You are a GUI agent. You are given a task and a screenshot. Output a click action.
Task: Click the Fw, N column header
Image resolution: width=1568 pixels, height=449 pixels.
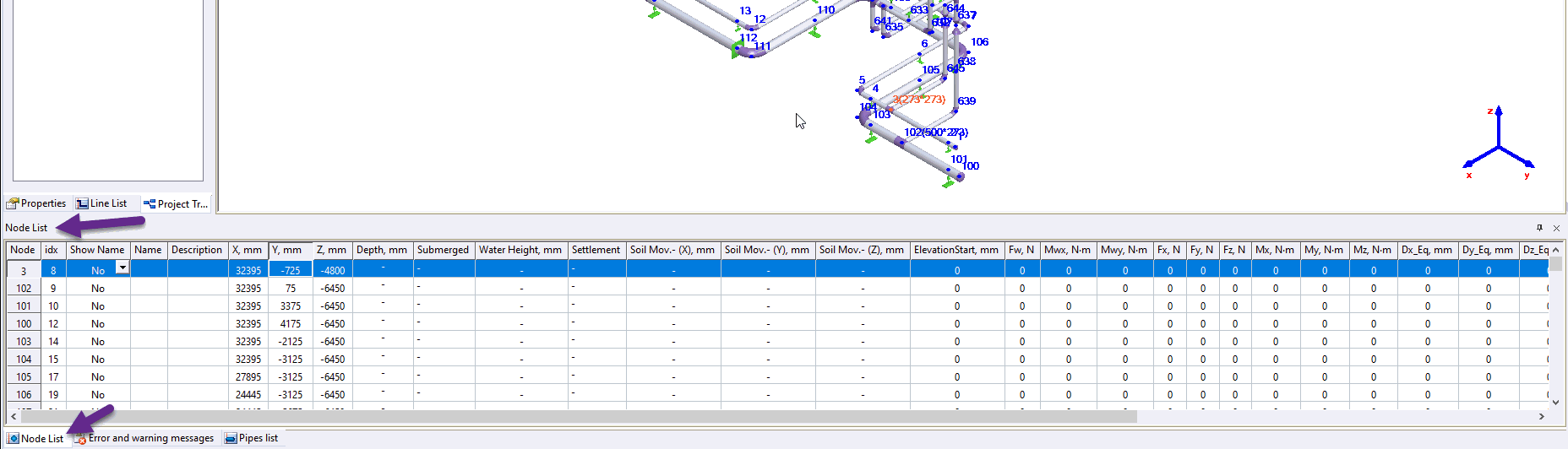[1021, 250]
